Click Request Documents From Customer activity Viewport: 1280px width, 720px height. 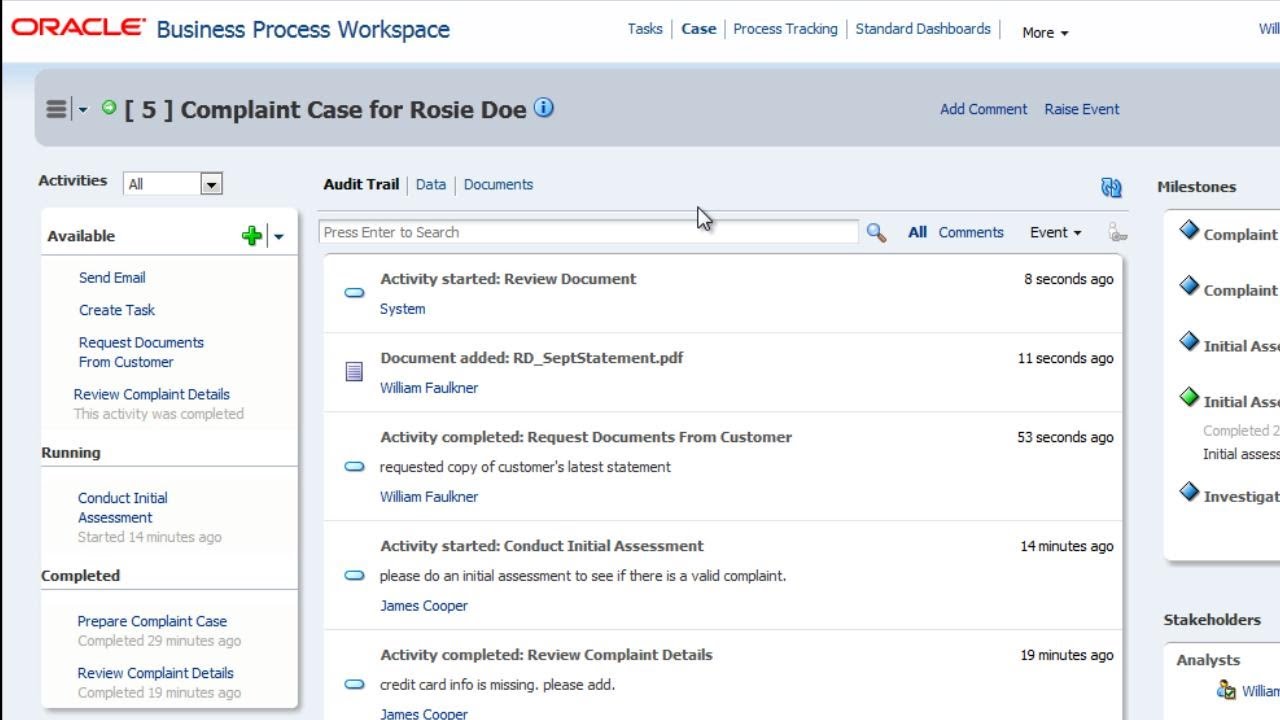point(141,352)
